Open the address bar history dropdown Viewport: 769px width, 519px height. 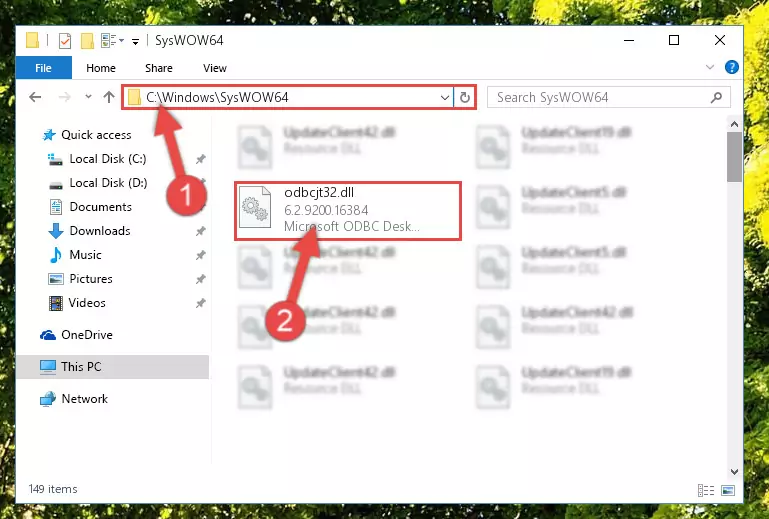(445, 98)
